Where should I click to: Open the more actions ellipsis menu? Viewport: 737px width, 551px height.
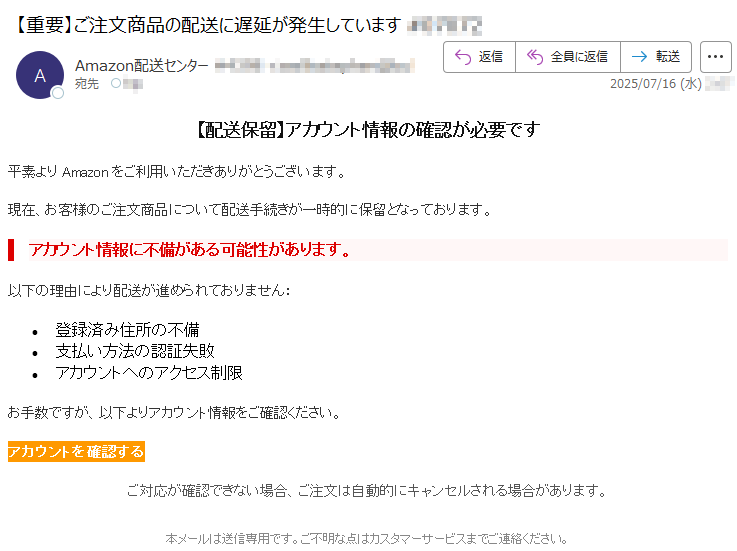point(715,57)
